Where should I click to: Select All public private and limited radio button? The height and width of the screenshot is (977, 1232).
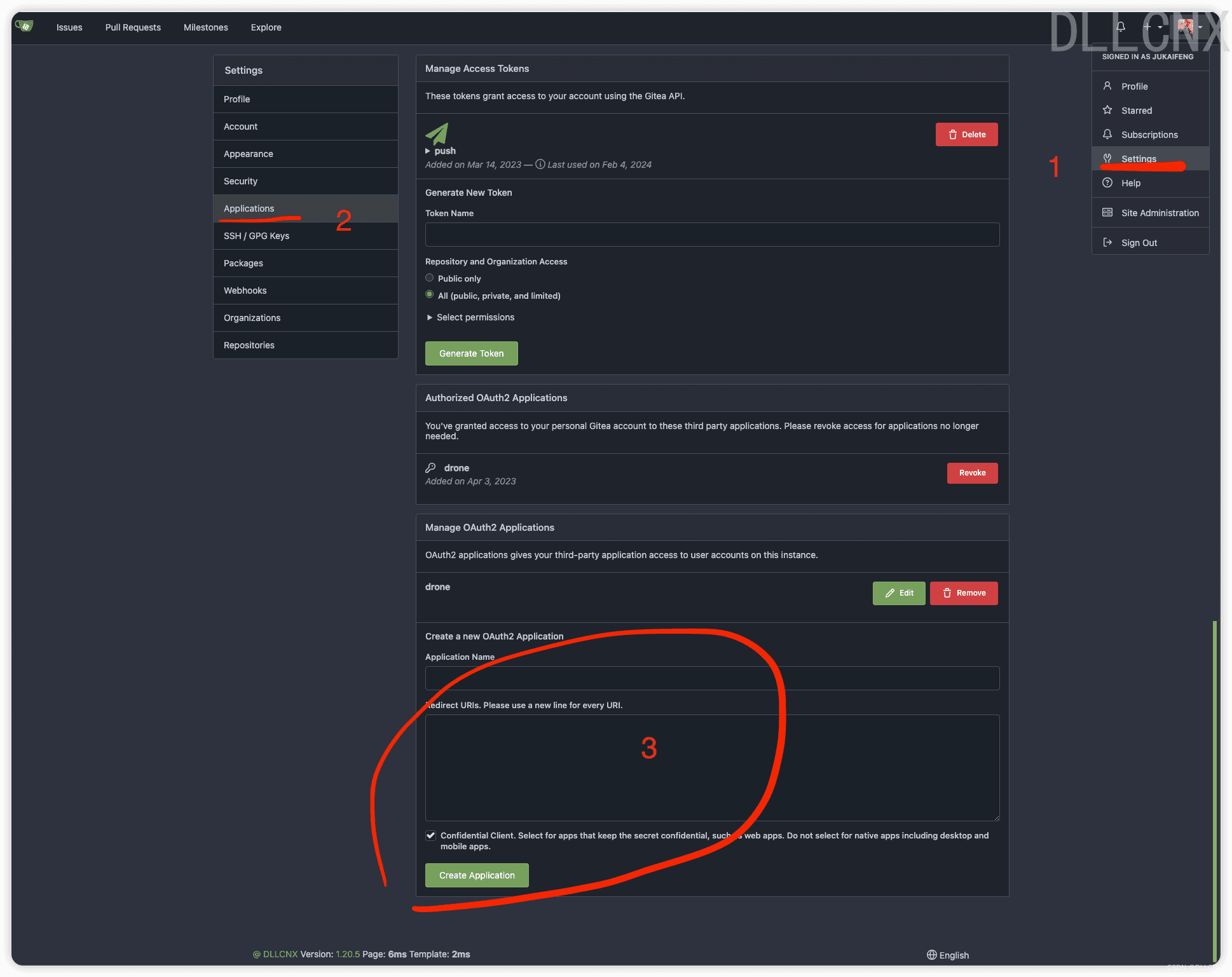(x=429, y=295)
